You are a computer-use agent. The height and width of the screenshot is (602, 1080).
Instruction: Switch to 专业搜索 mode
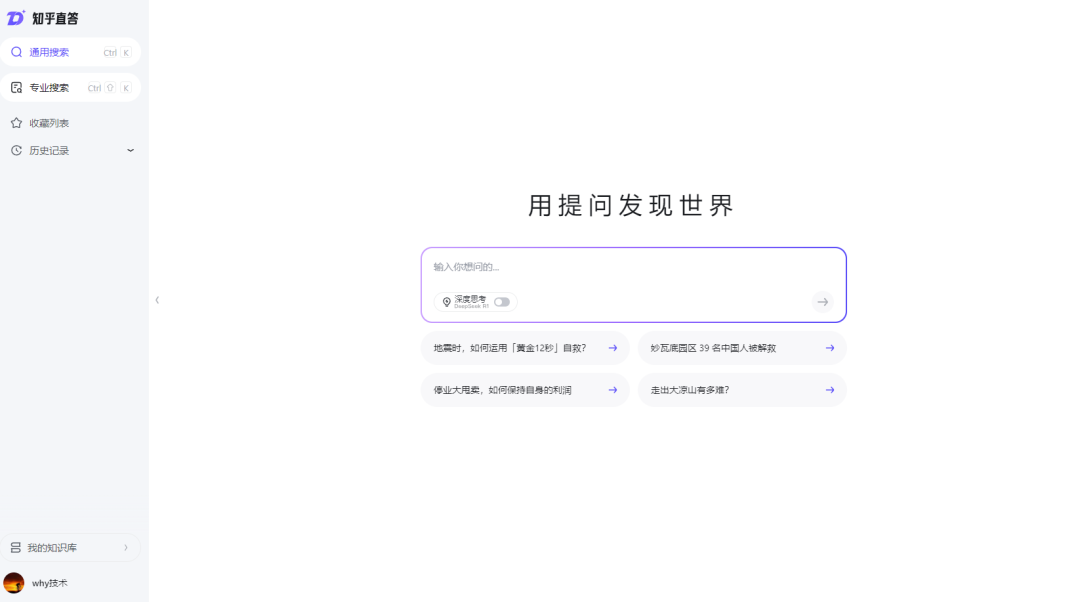pos(70,87)
